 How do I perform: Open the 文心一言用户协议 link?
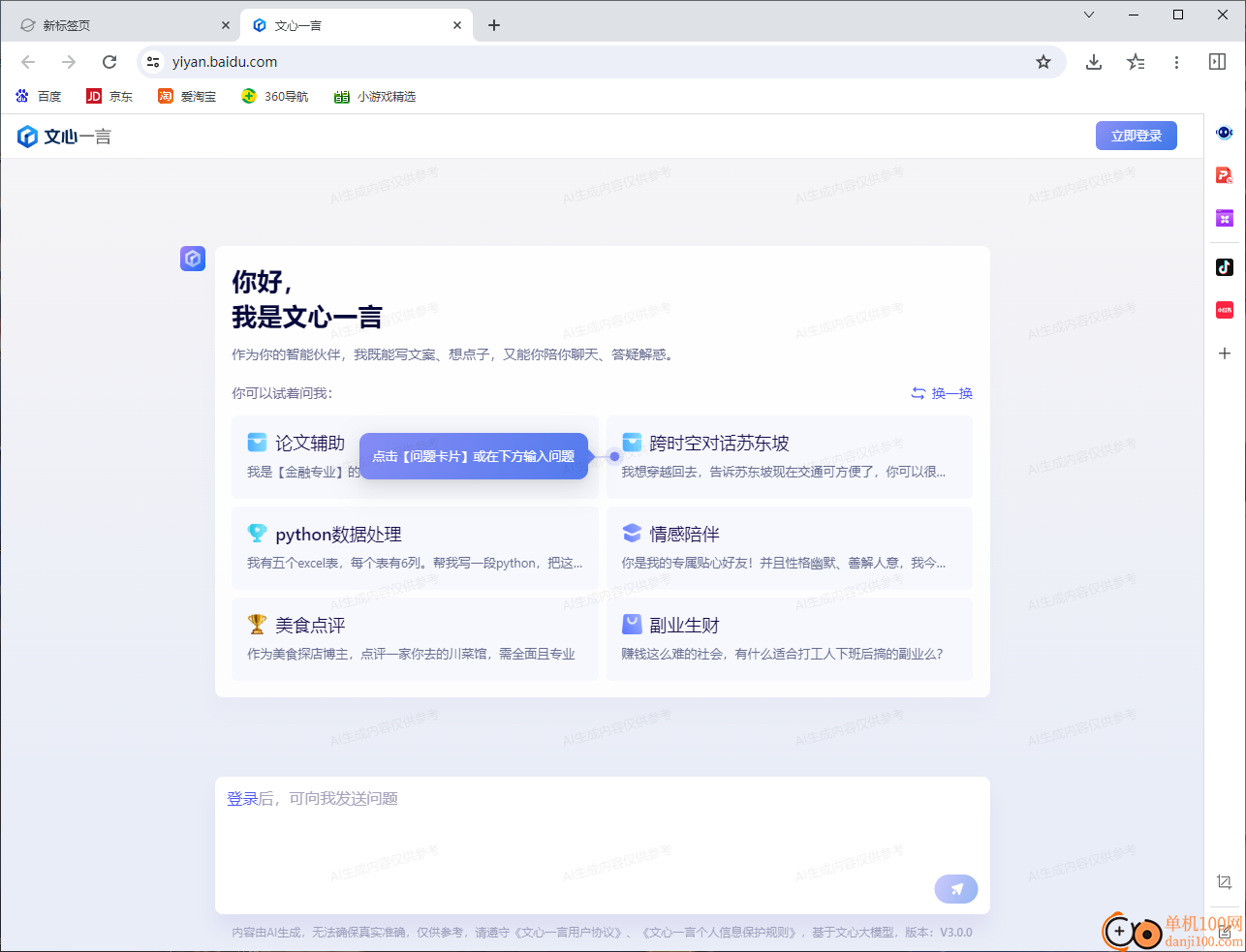(569, 933)
